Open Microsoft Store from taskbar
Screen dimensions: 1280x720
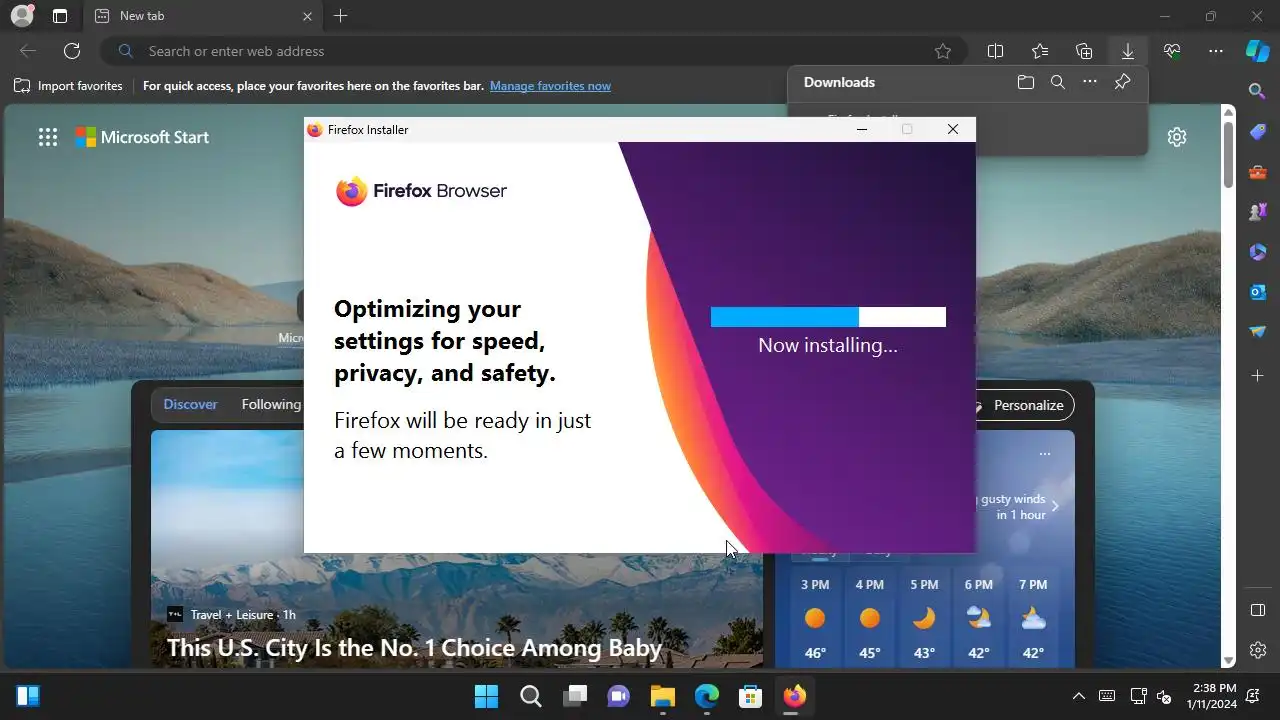coord(751,696)
